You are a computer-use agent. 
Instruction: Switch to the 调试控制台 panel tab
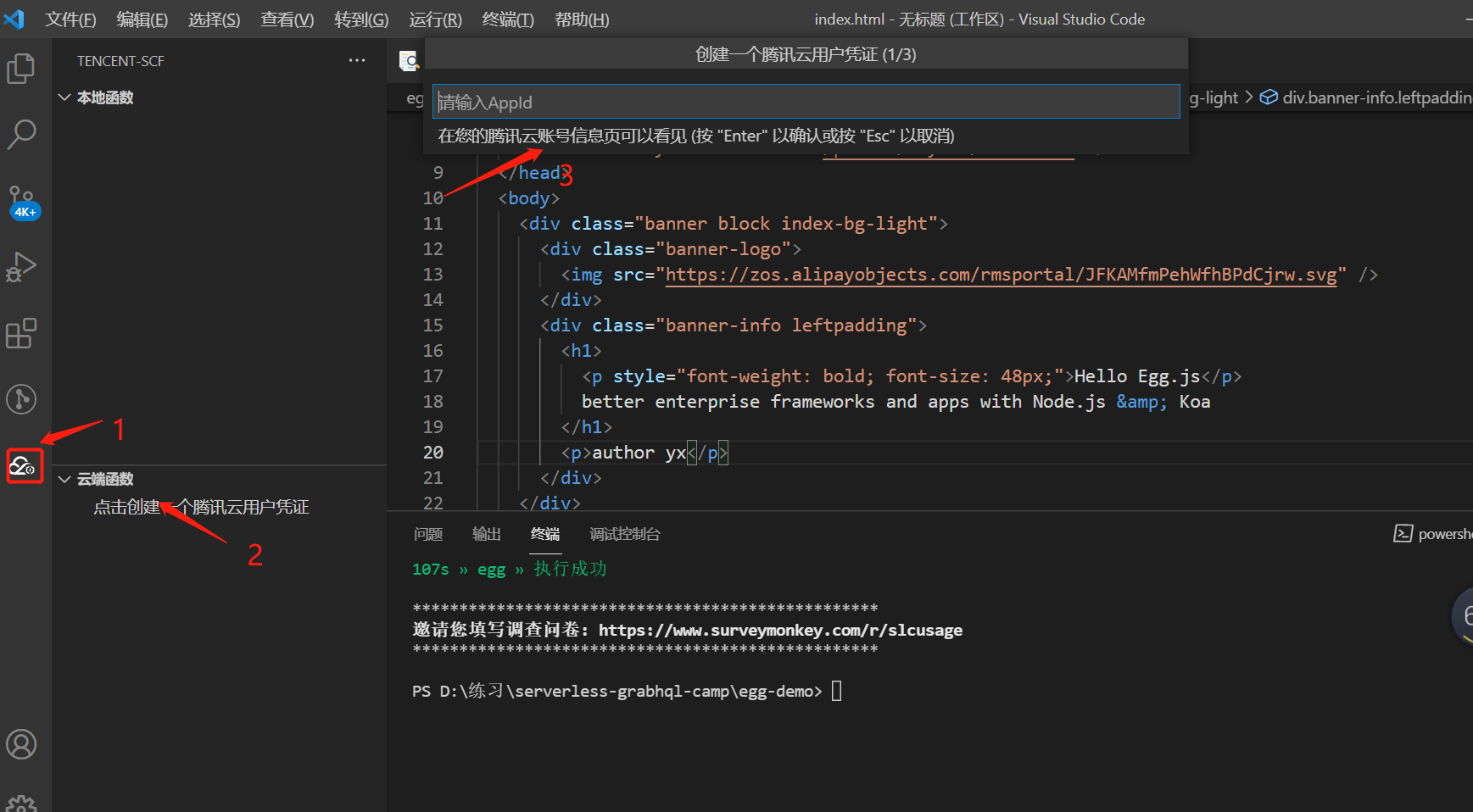(625, 534)
